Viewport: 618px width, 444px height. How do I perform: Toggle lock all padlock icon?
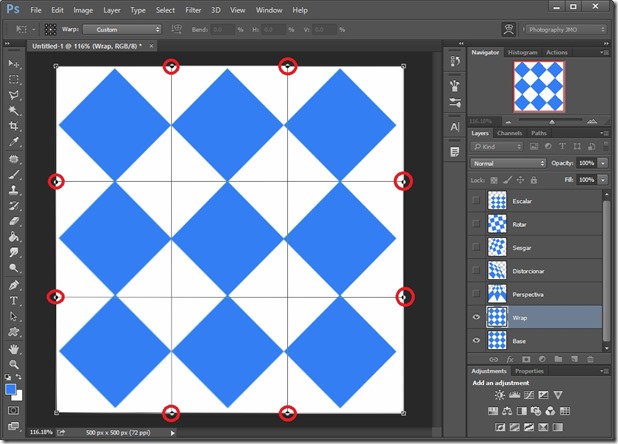(x=534, y=180)
